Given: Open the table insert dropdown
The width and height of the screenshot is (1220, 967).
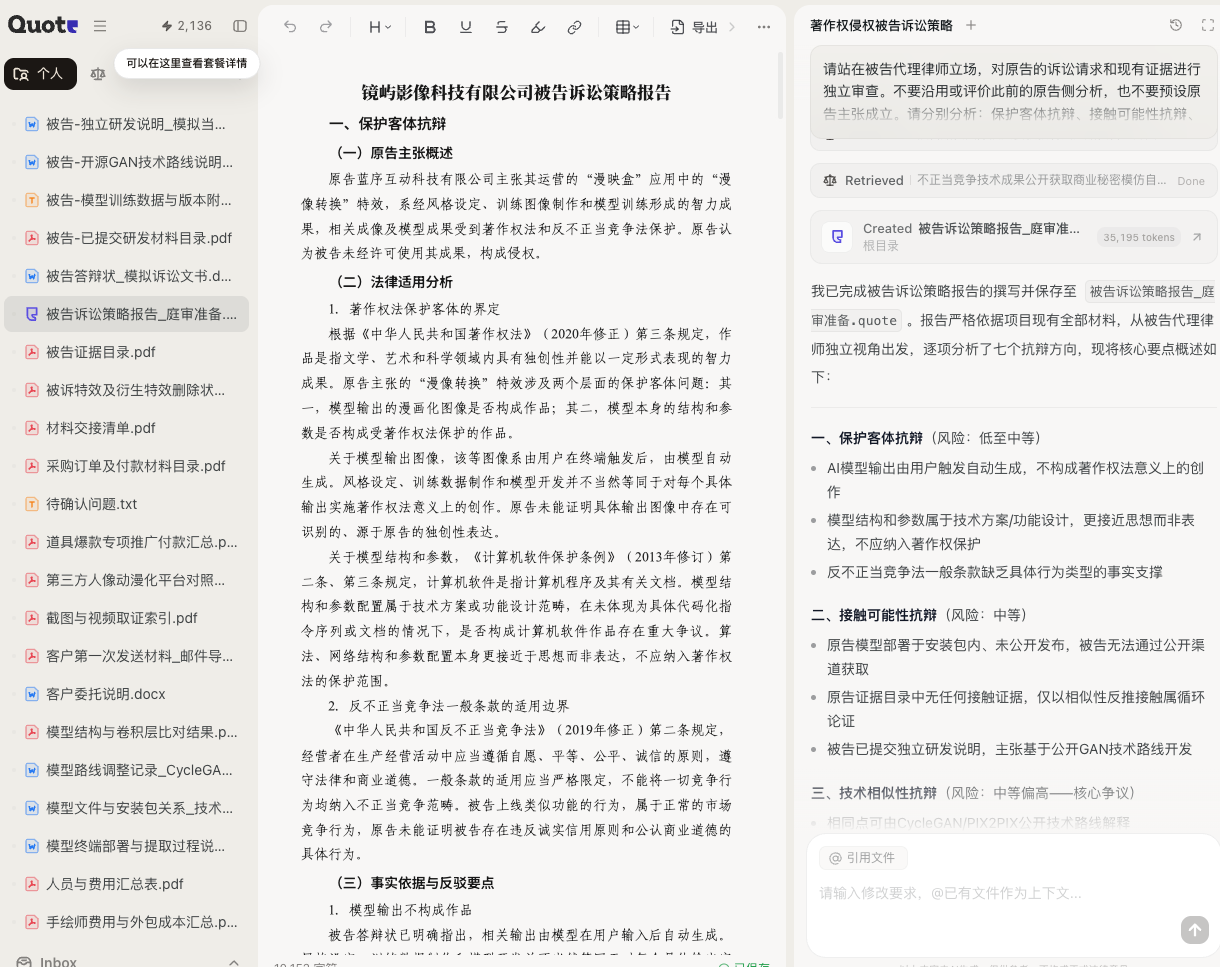Looking at the screenshot, I should (627, 27).
